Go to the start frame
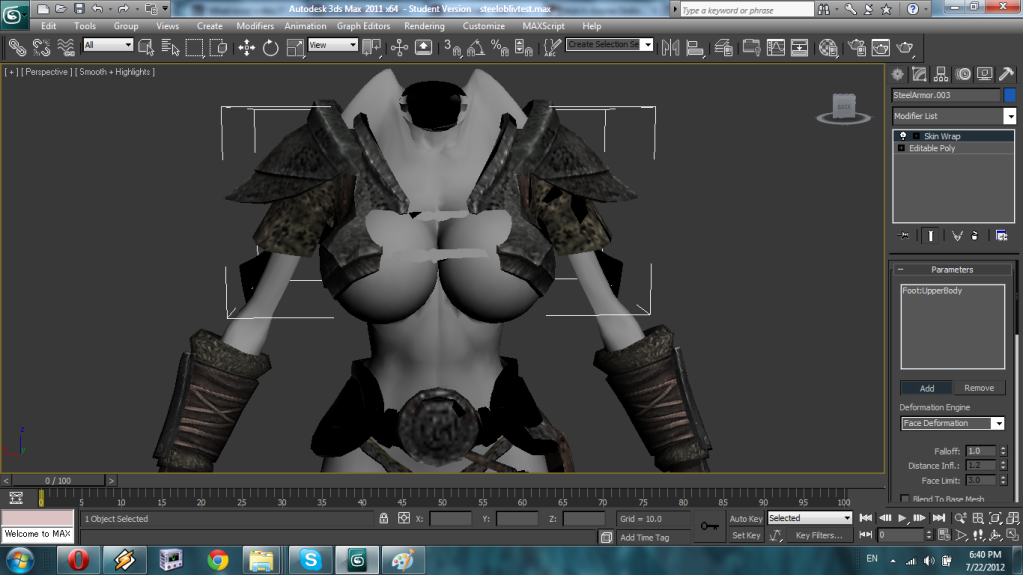The height and width of the screenshot is (575, 1023). [x=866, y=518]
